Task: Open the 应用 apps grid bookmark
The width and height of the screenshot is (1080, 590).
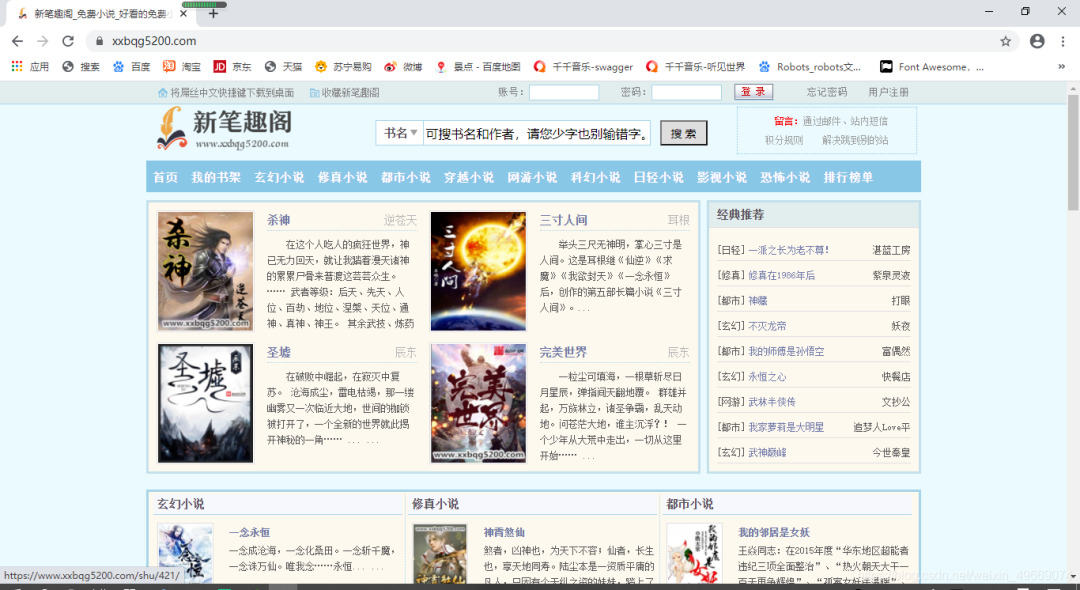Action: coord(30,67)
